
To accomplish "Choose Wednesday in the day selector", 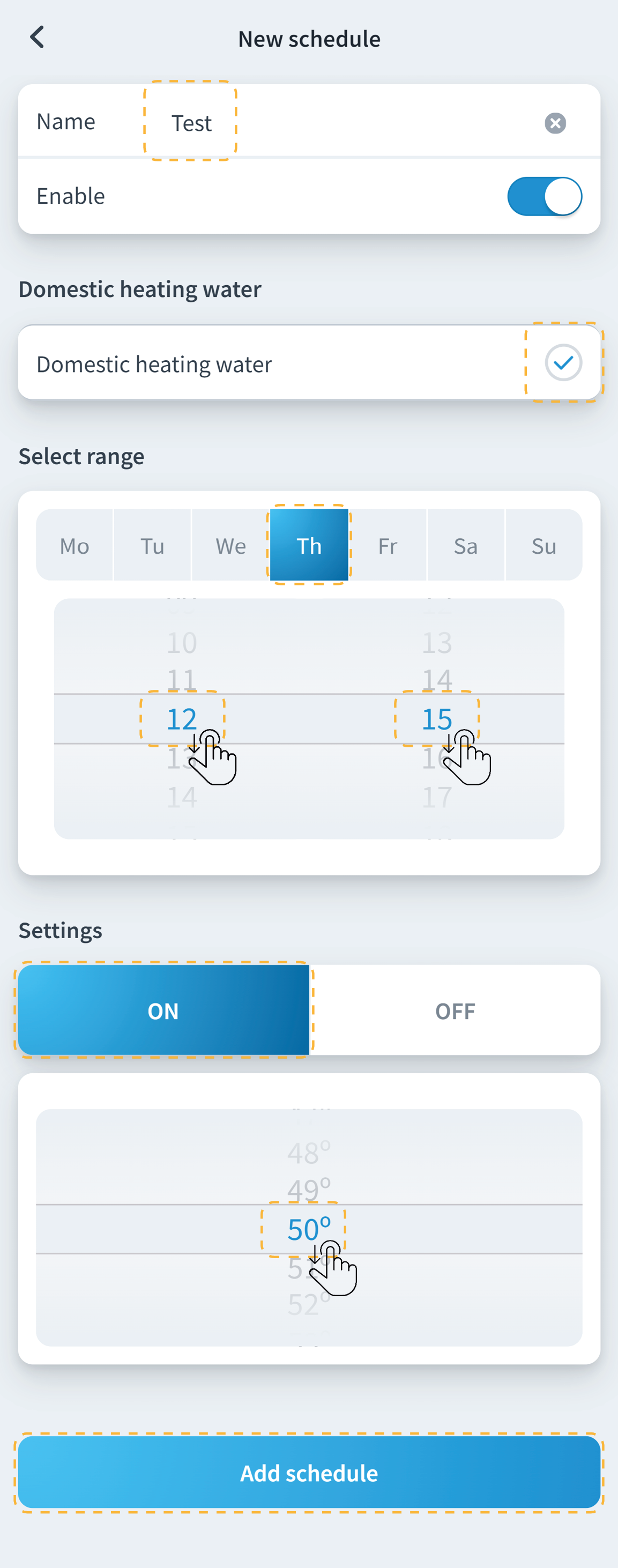I will point(231,545).
